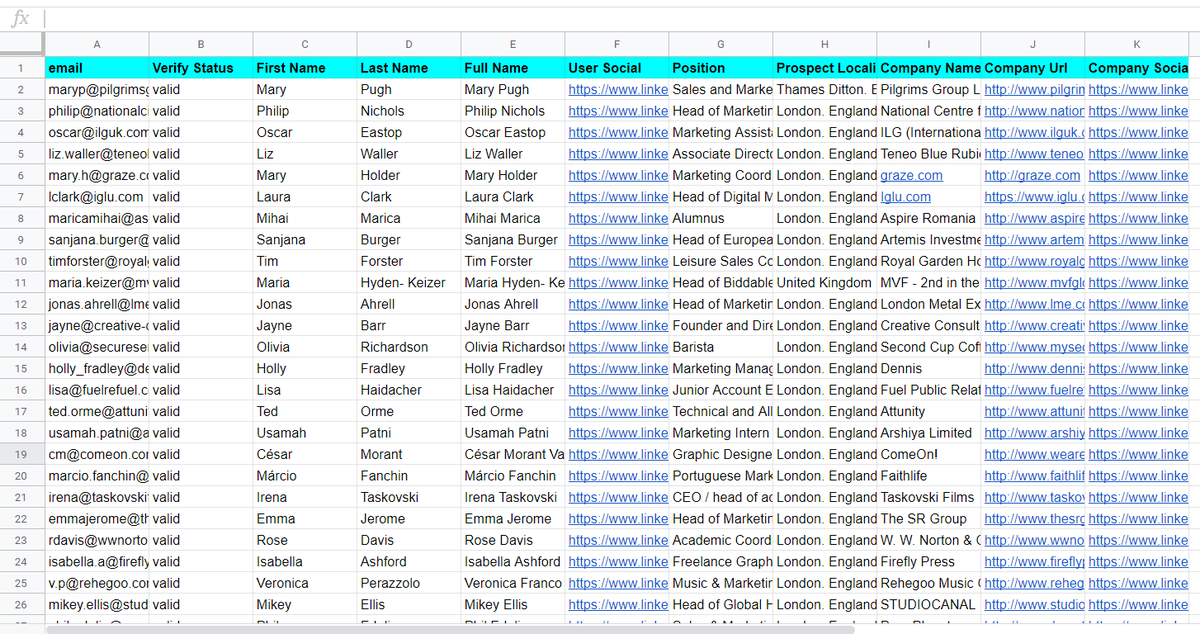
Task: Select location cell 'Thames Ditton'
Action: 825,90
